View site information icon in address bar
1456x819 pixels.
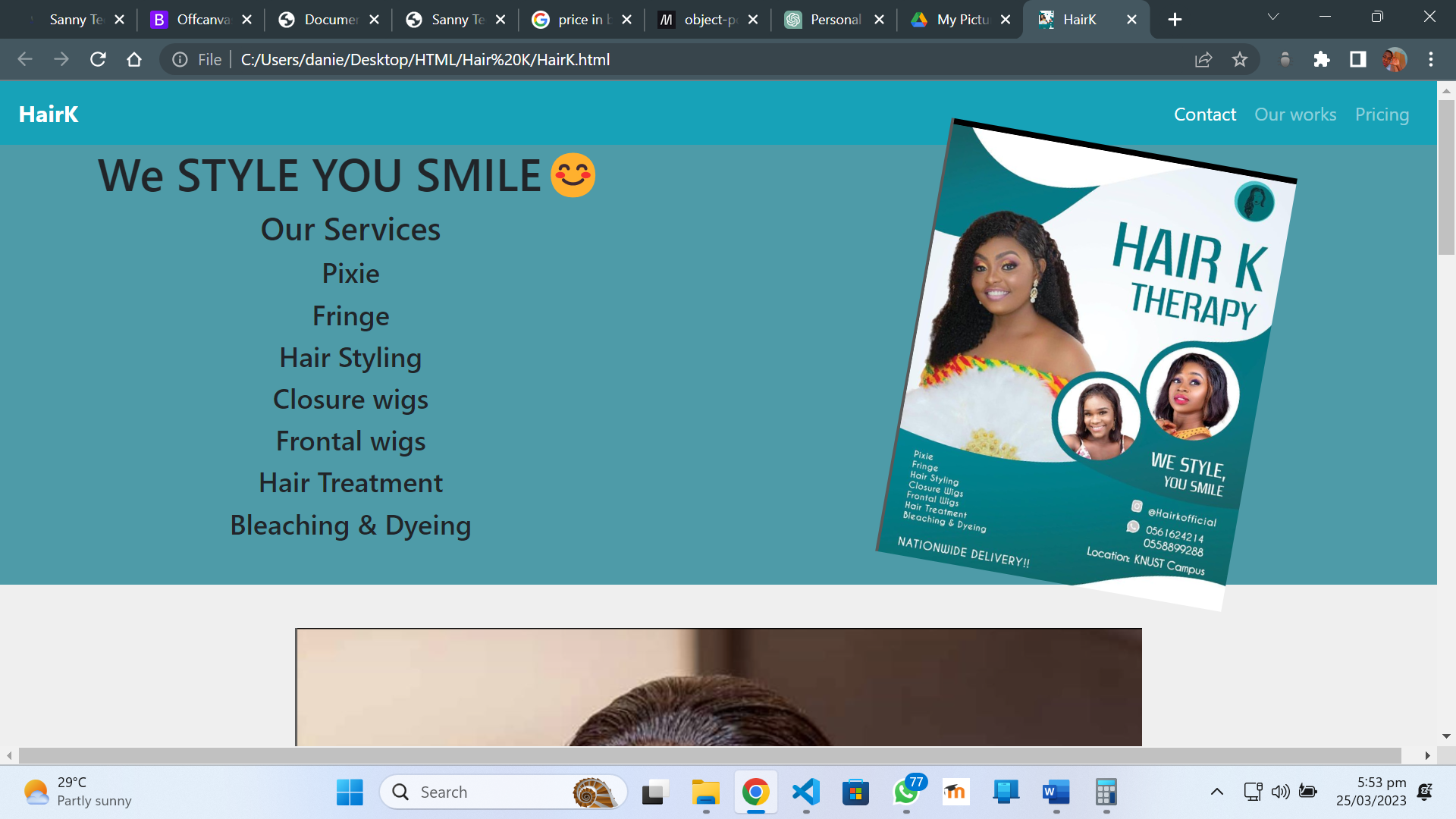(180, 59)
